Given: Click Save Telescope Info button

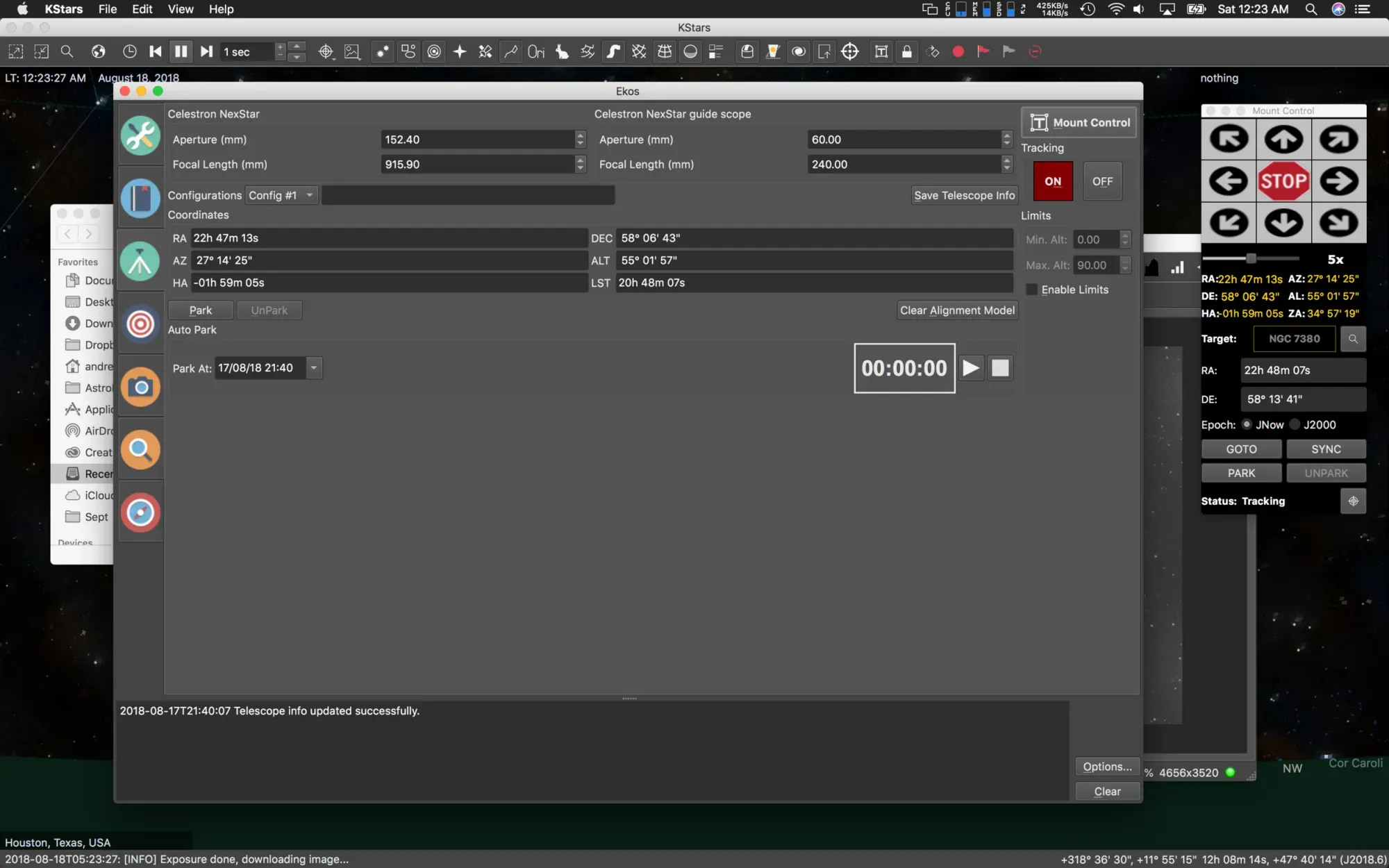Looking at the screenshot, I should point(964,195).
